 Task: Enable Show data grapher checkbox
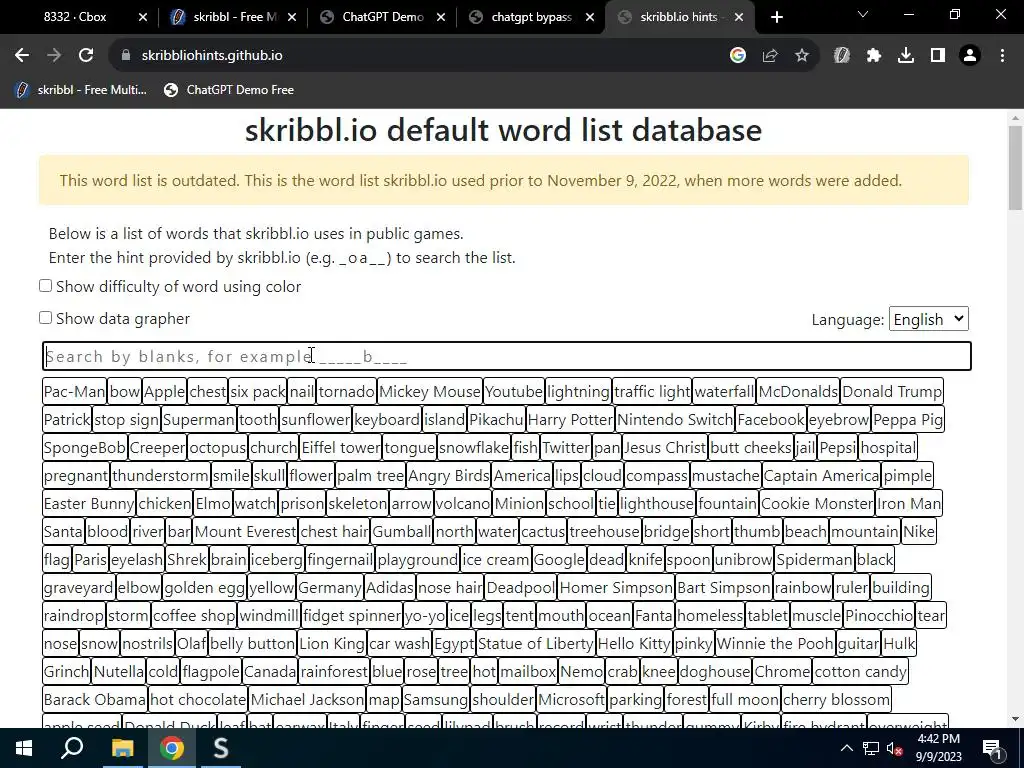45,318
